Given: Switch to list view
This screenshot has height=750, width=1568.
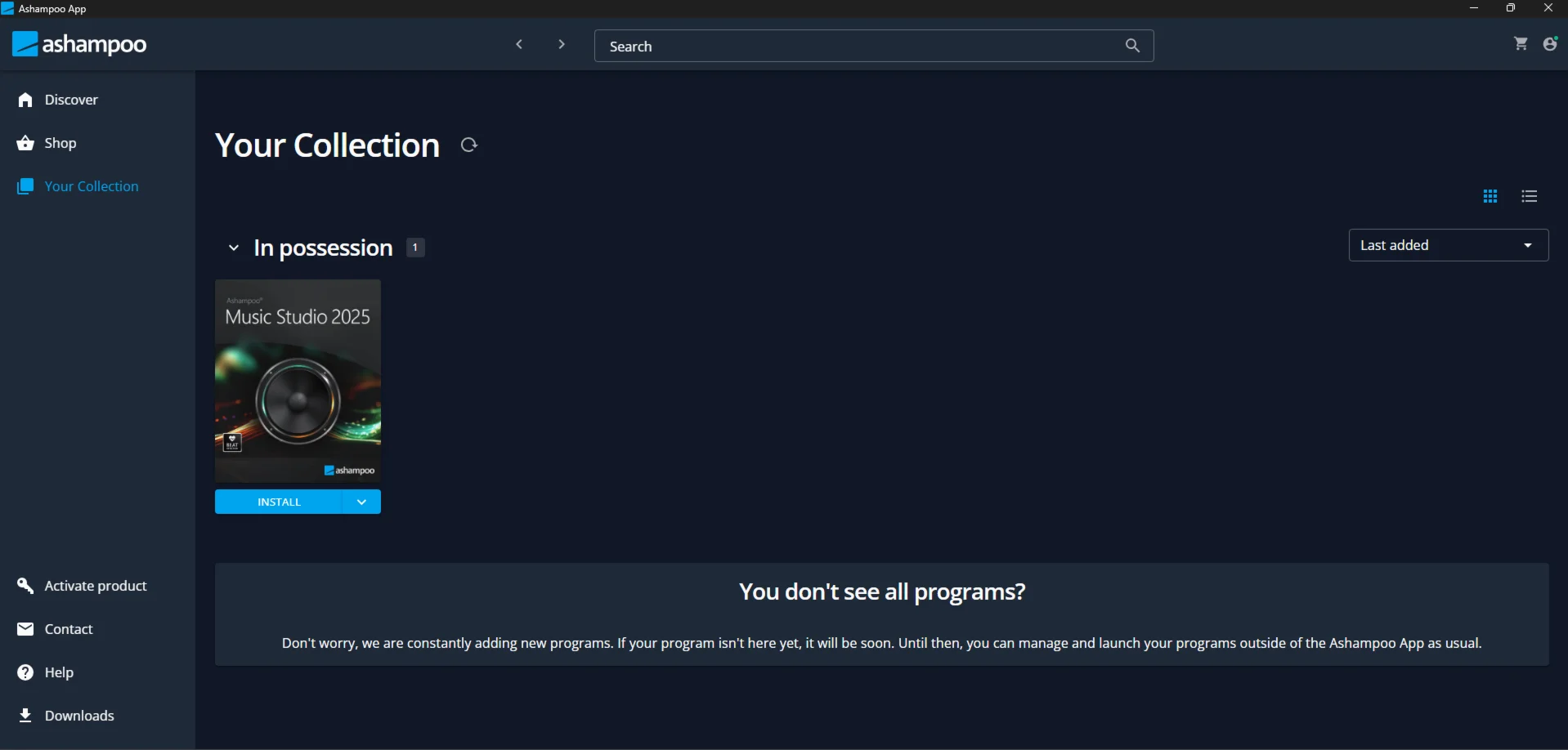Looking at the screenshot, I should (x=1530, y=196).
